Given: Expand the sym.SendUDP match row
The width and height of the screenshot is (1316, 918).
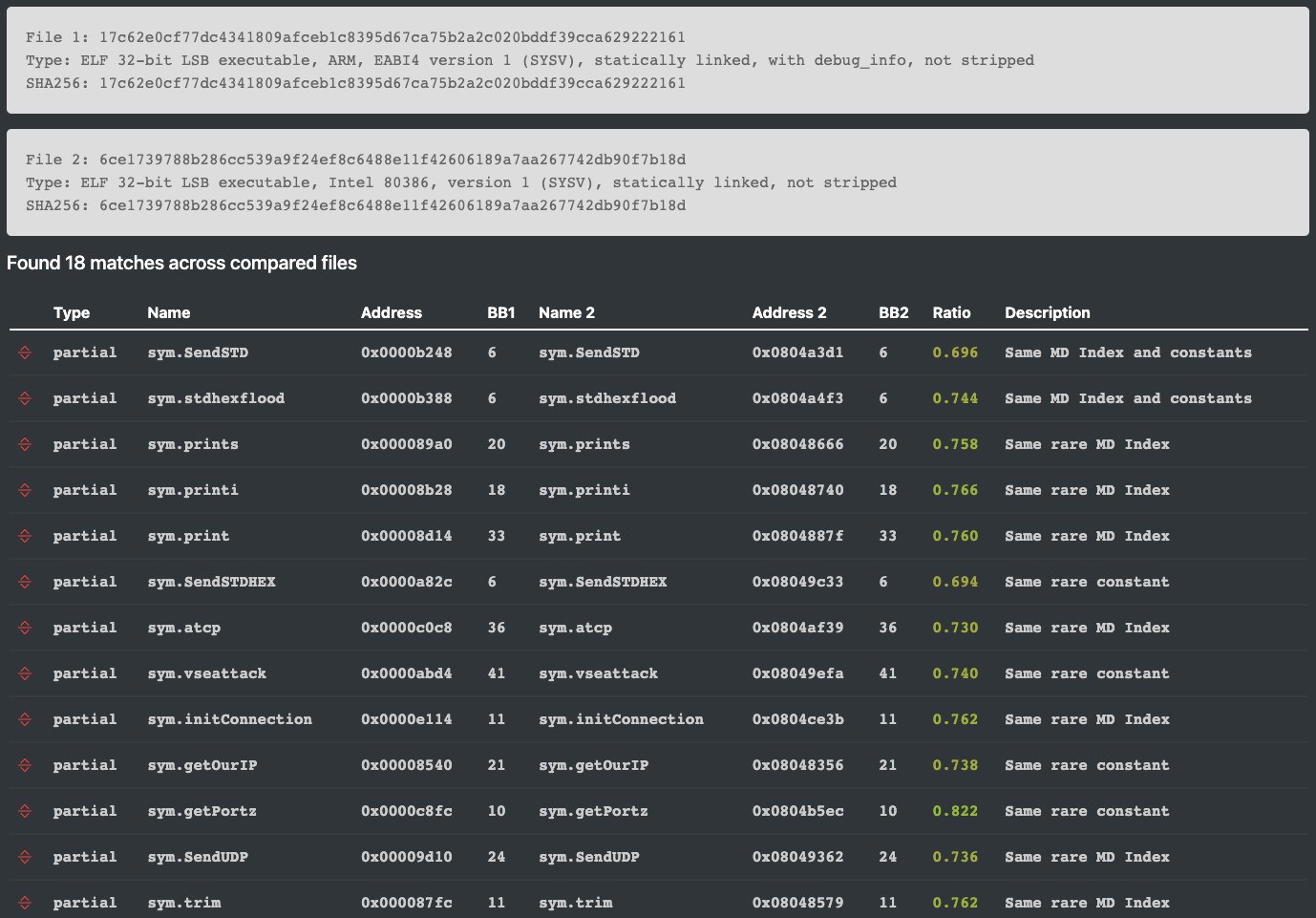Looking at the screenshot, I should click(x=25, y=857).
